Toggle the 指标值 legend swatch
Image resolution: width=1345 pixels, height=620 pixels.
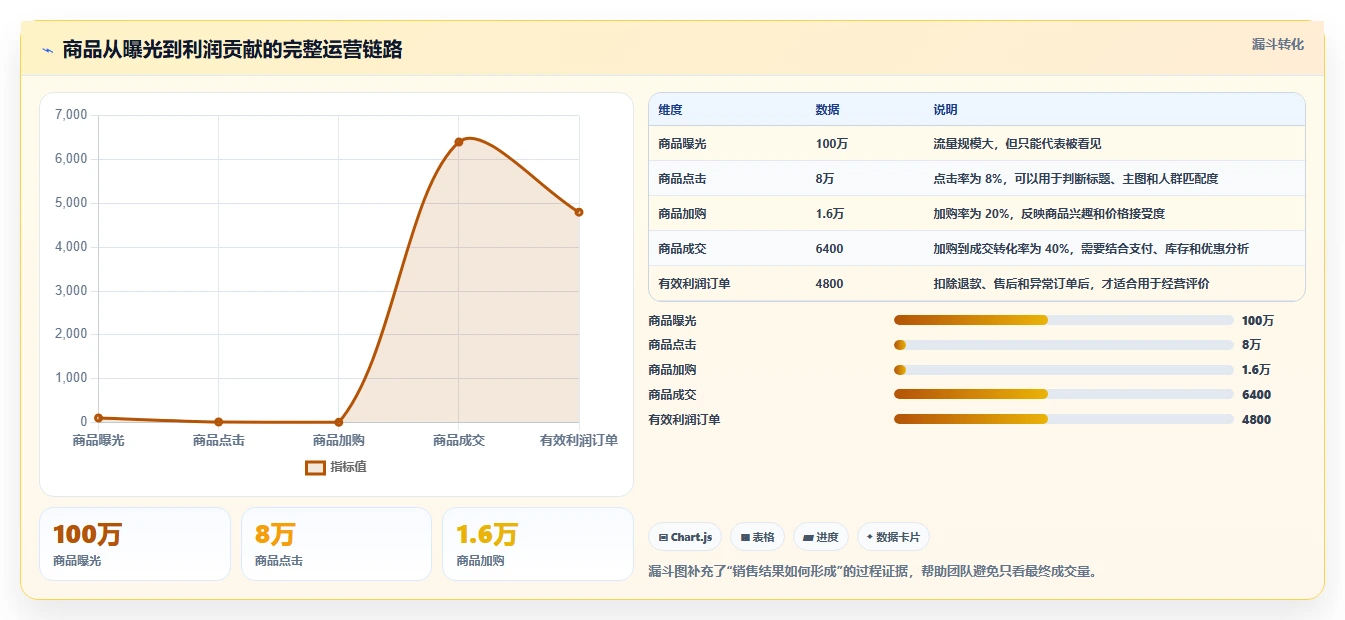tap(315, 467)
